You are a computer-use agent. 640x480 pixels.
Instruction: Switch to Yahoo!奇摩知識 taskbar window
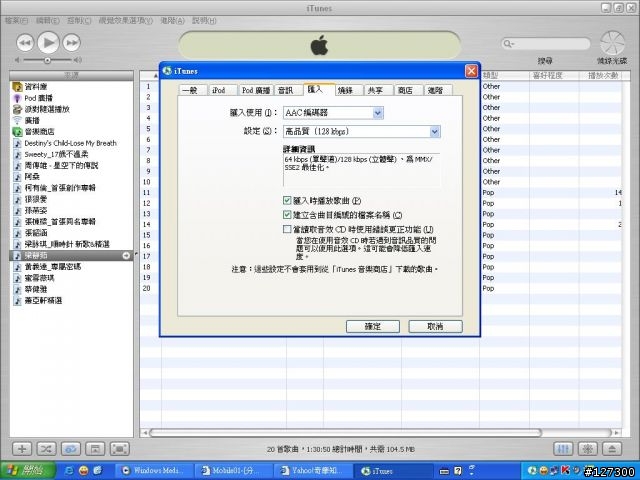[313, 471]
